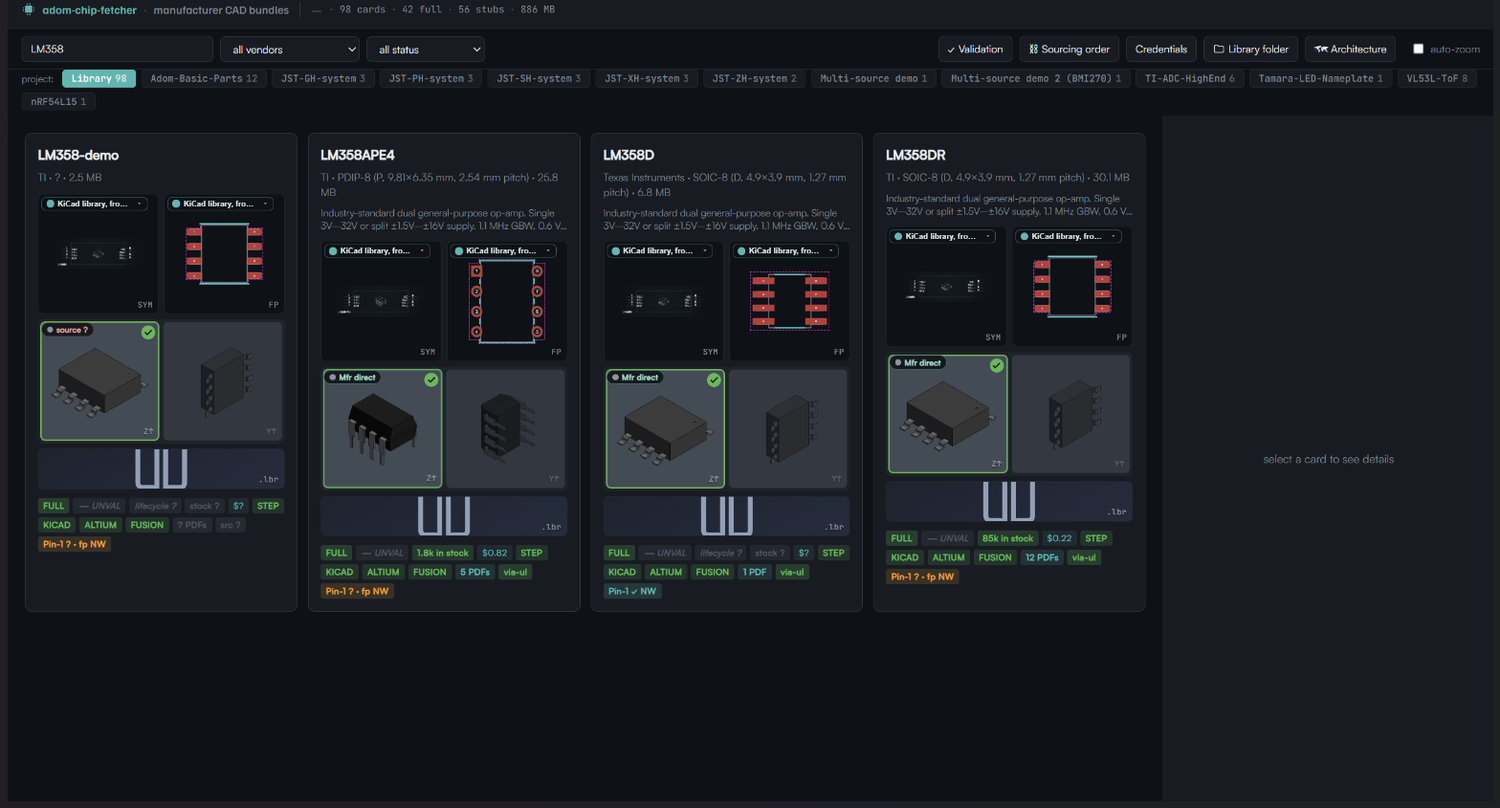Viewport: 1500px width, 808px height.
Task: Click the '1 PDF' tag on LM358D
Action: (754, 572)
